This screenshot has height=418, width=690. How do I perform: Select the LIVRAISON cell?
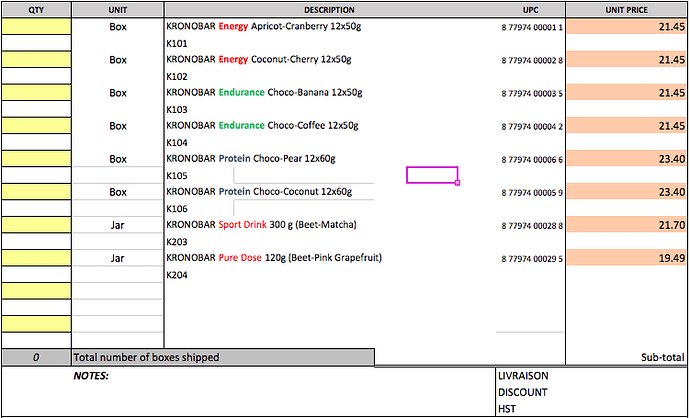pos(523,376)
